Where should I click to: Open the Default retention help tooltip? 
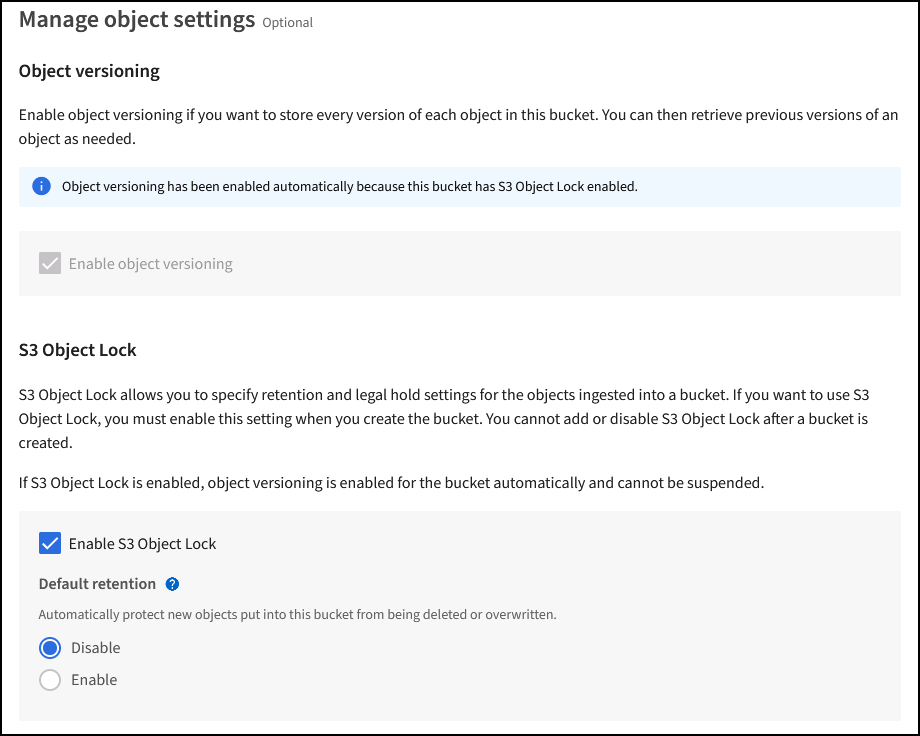(x=171, y=583)
